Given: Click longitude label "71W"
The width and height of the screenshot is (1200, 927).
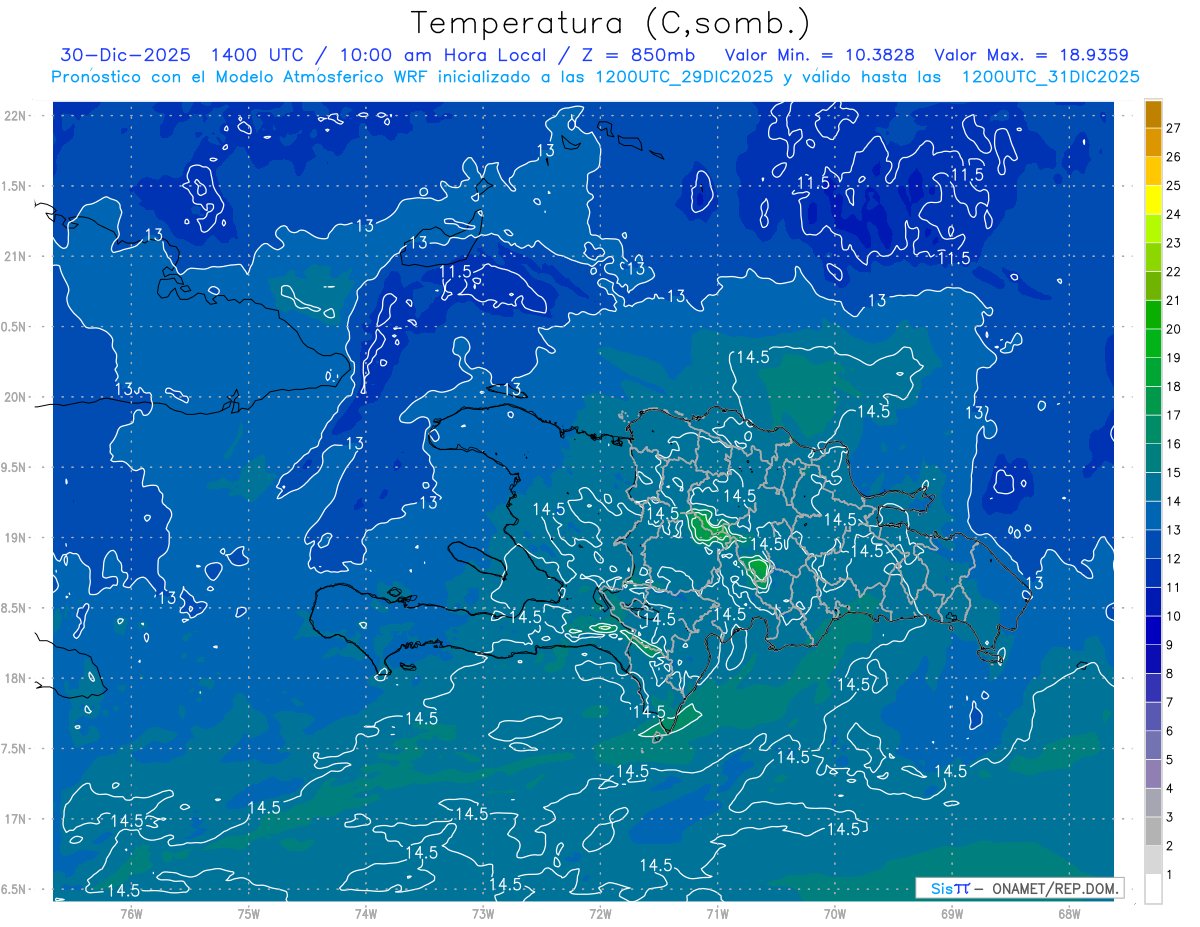Looking at the screenshot, I should (717, 914).
